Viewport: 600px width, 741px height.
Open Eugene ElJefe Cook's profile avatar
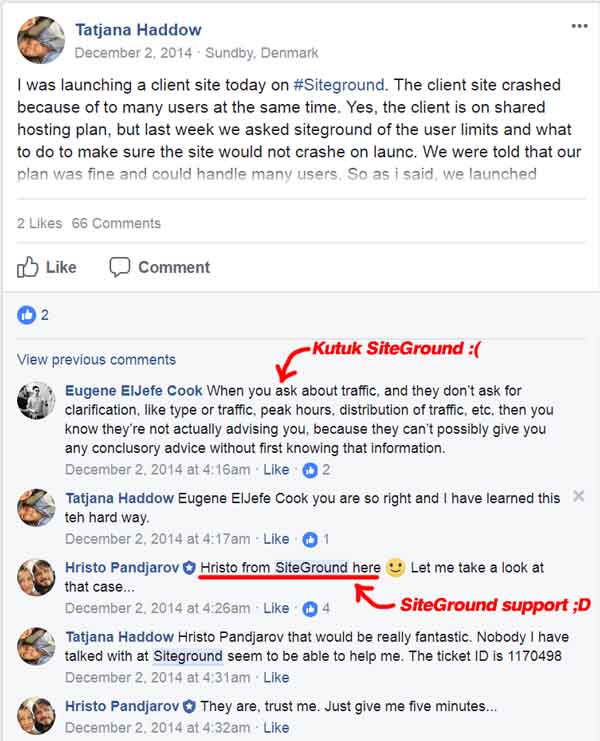pos(36,400)
